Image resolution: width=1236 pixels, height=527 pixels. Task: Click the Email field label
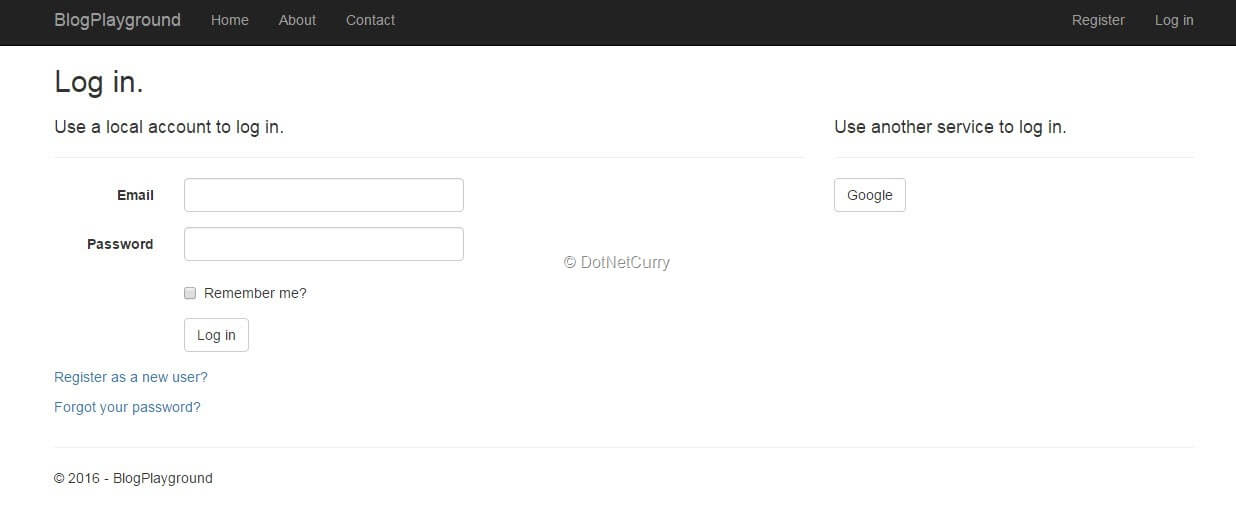[x=135, y=195]
